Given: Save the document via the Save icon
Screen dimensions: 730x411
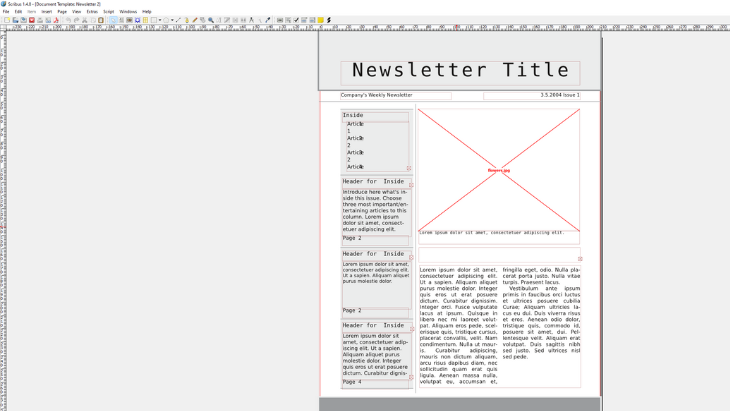Looking at the screenshot, I should coord(23,20).
